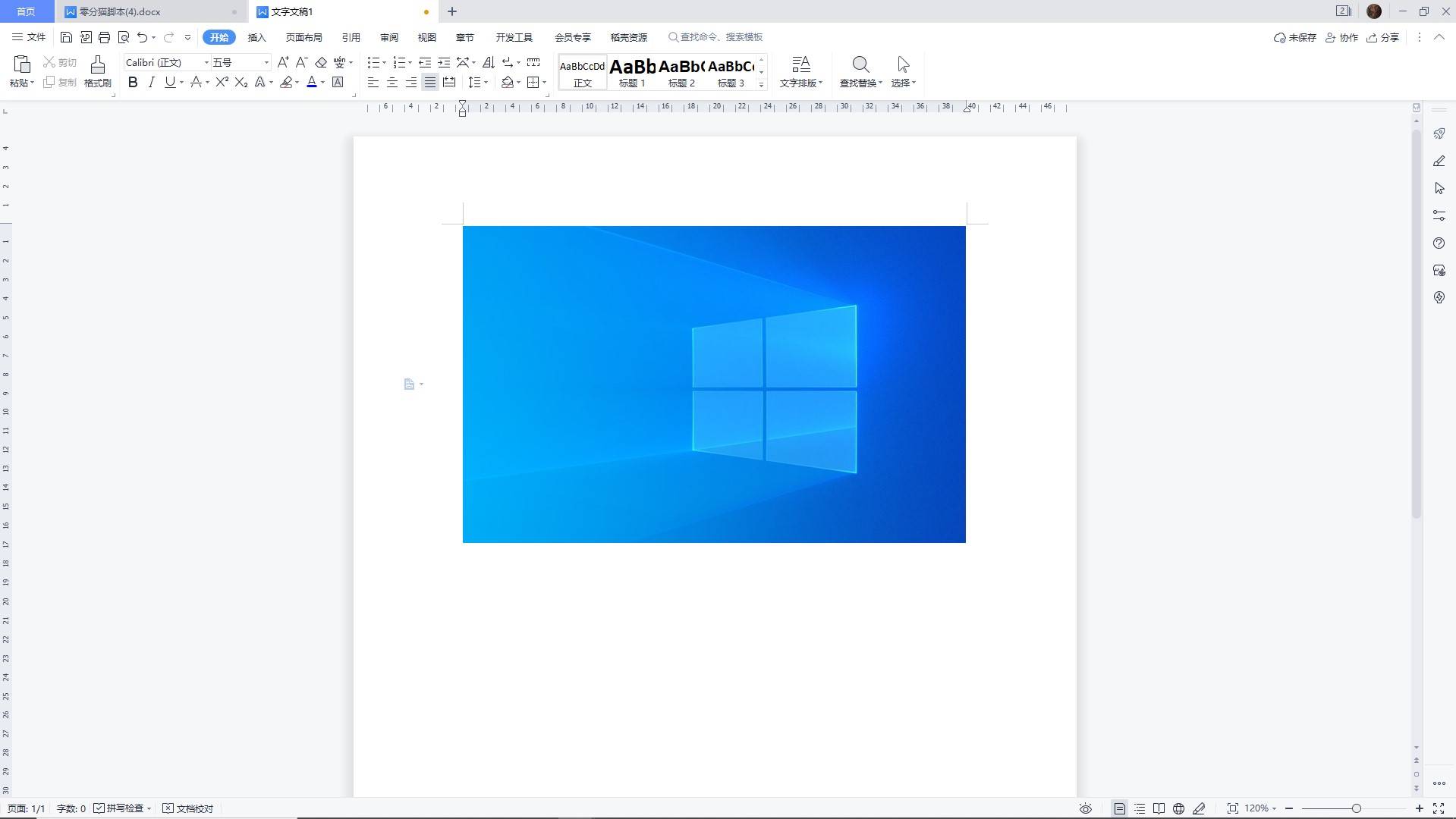Click the superscript X² icon
This screenshot has height=819, width=1456.
[222, 83]
